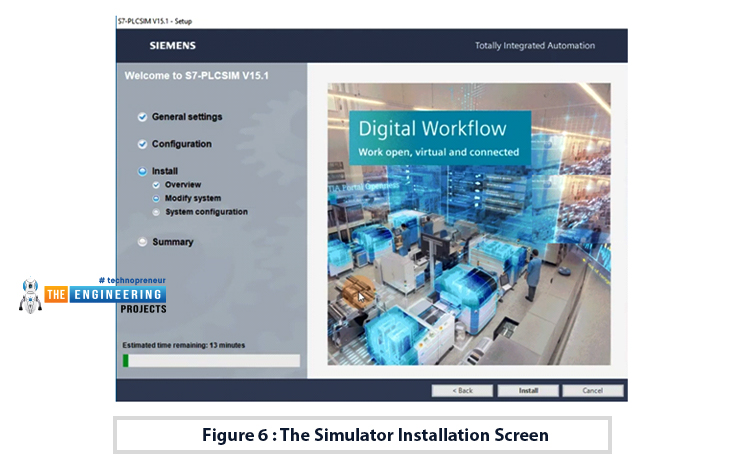Open the Overview sub-step
The height and width of the screenshot is (466, 740).
click(x=183, y=185)
